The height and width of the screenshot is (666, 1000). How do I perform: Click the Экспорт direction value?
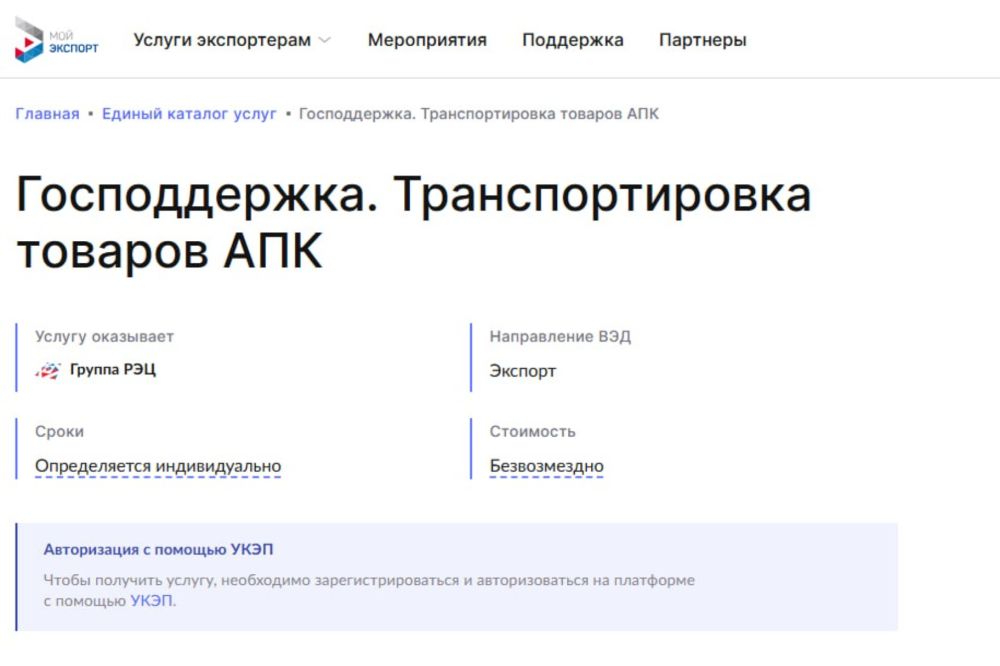point(522,371)
